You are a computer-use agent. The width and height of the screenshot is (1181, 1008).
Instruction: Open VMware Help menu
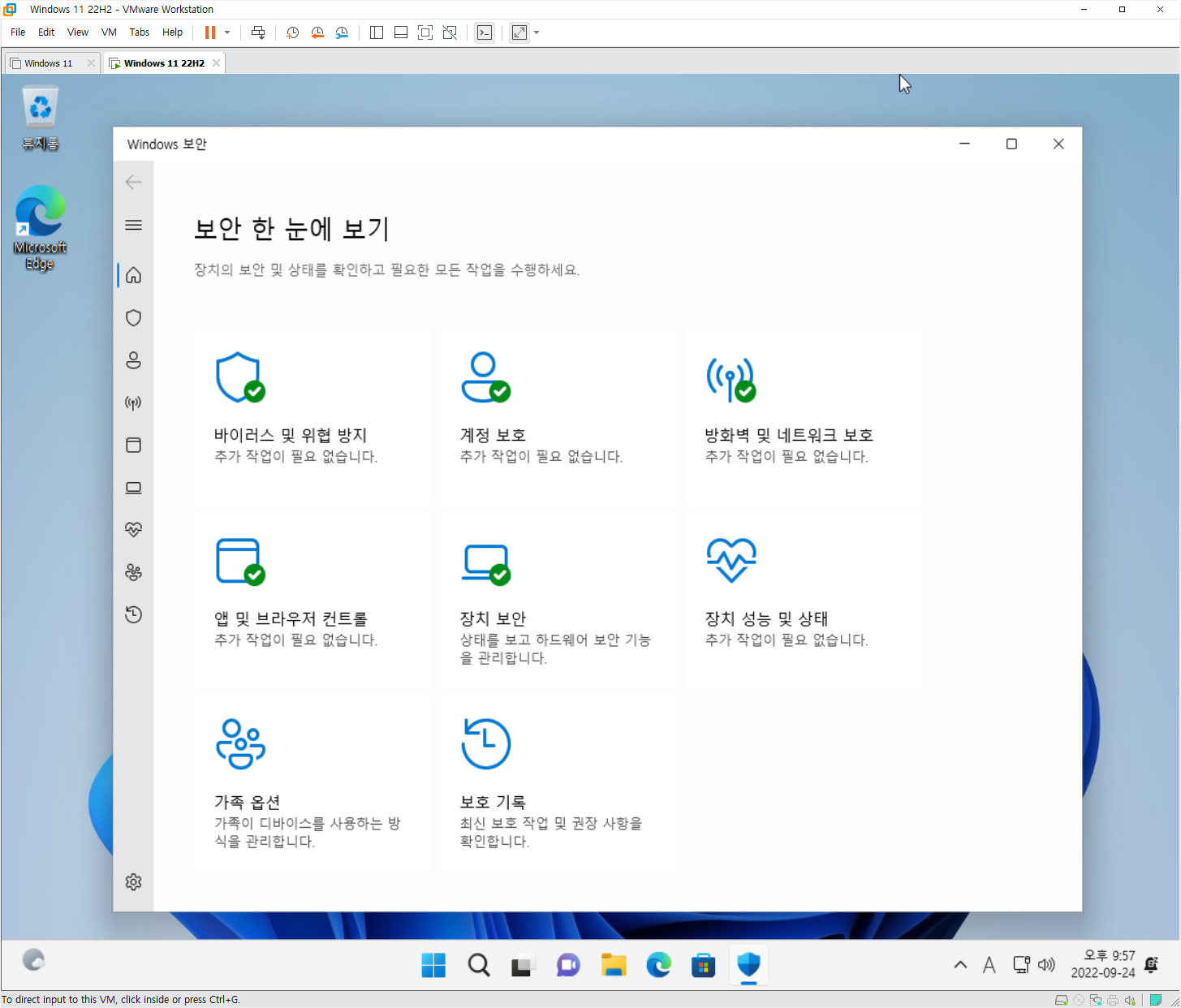172,32
